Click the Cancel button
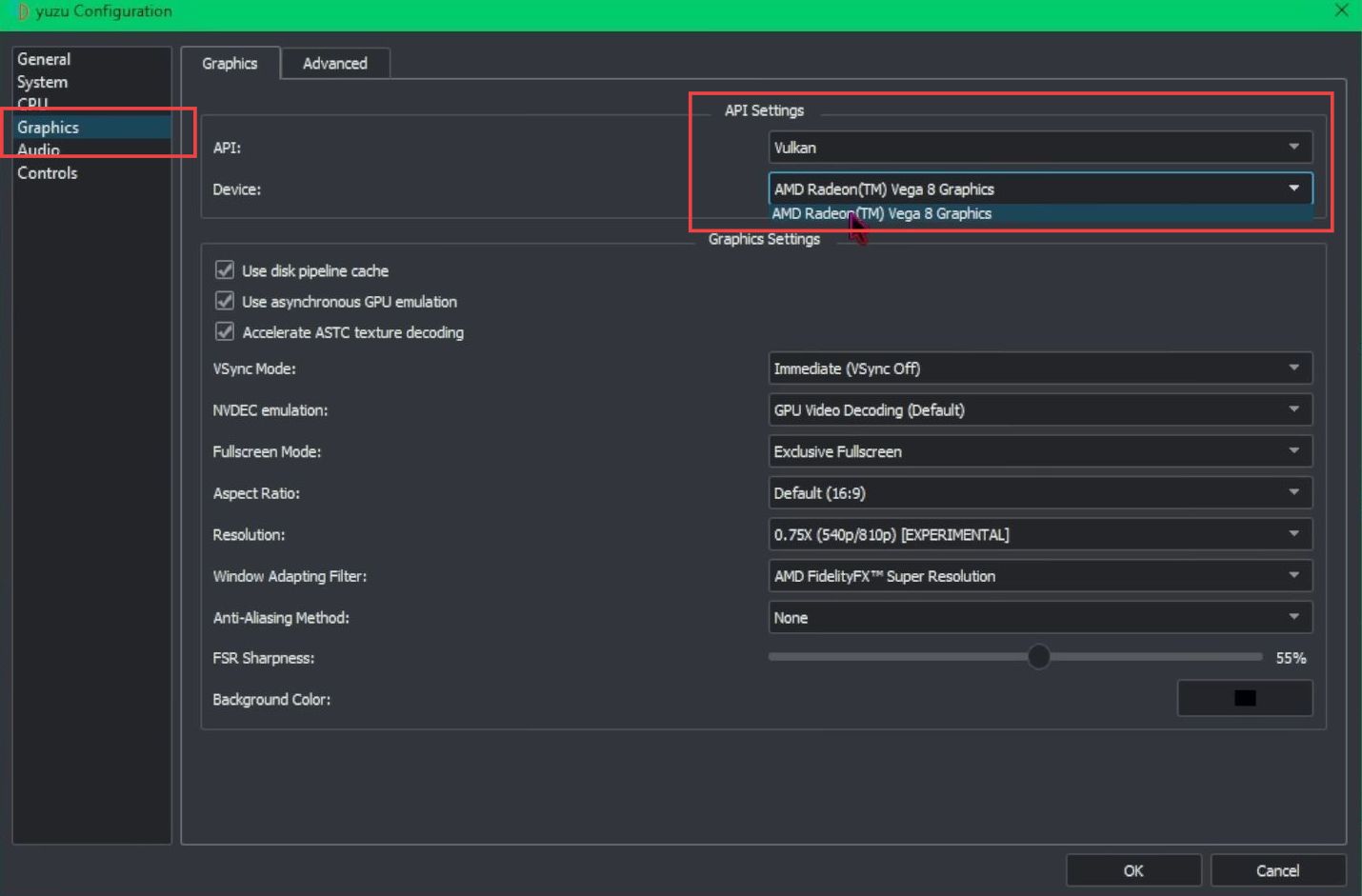The height and width of the screenshot is (896, 1362). (x=1277, y=870)
